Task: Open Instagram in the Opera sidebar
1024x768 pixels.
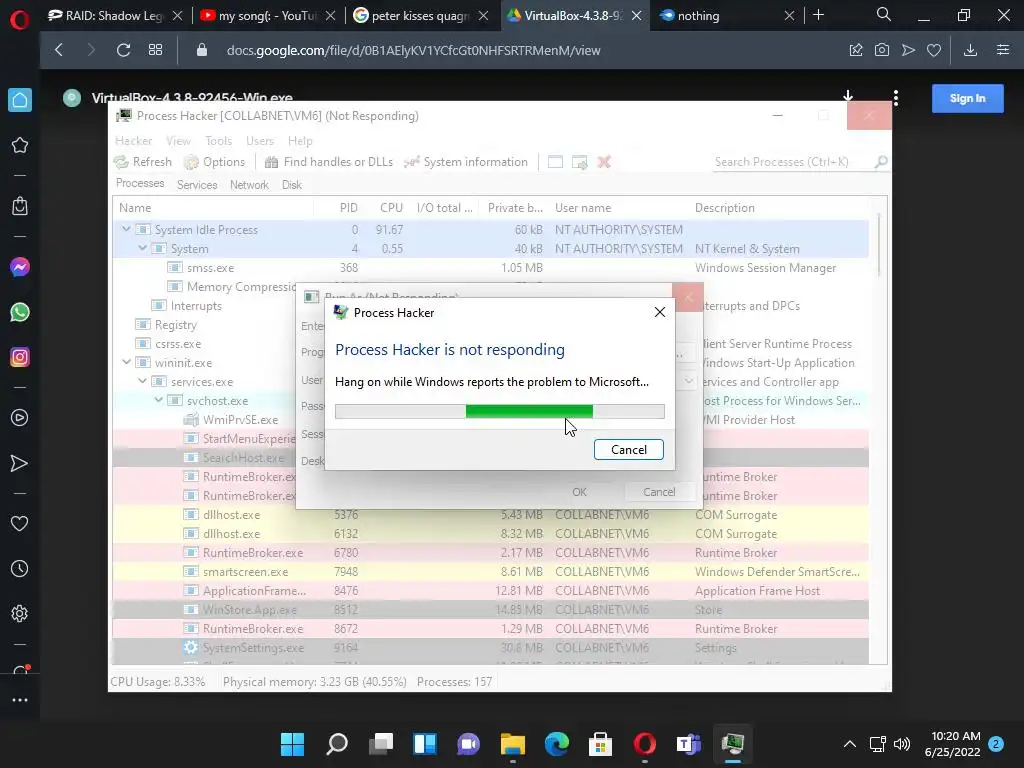Action: pos(20,357)
